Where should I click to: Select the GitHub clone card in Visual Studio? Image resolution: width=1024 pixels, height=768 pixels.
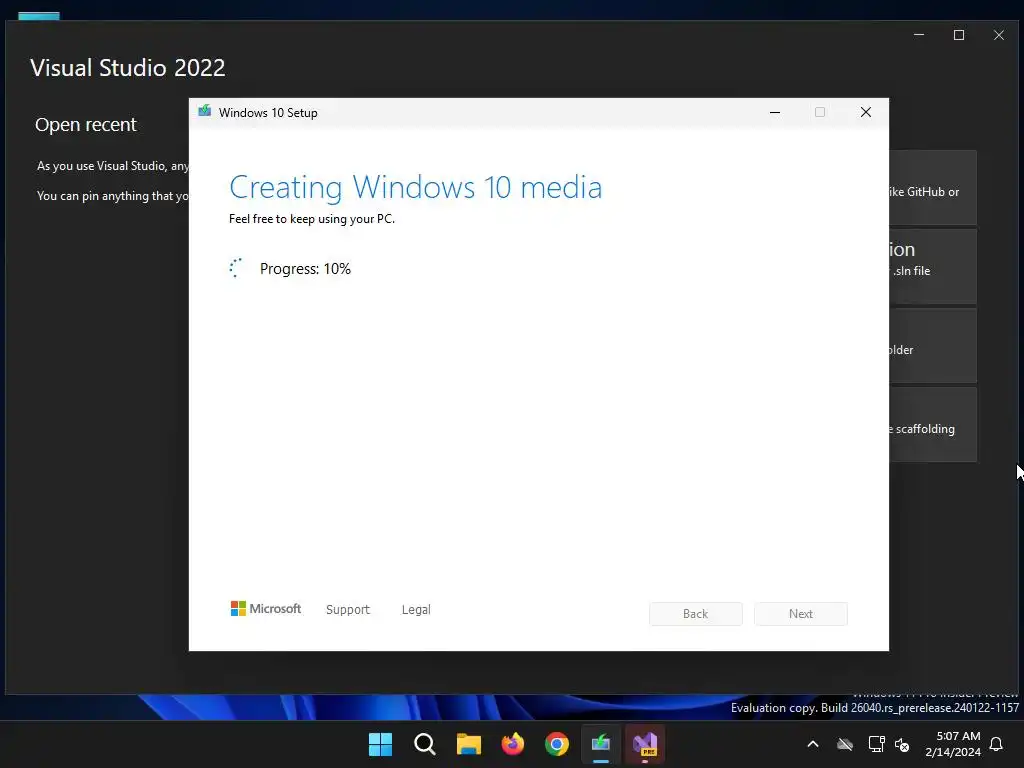(933, 187)
